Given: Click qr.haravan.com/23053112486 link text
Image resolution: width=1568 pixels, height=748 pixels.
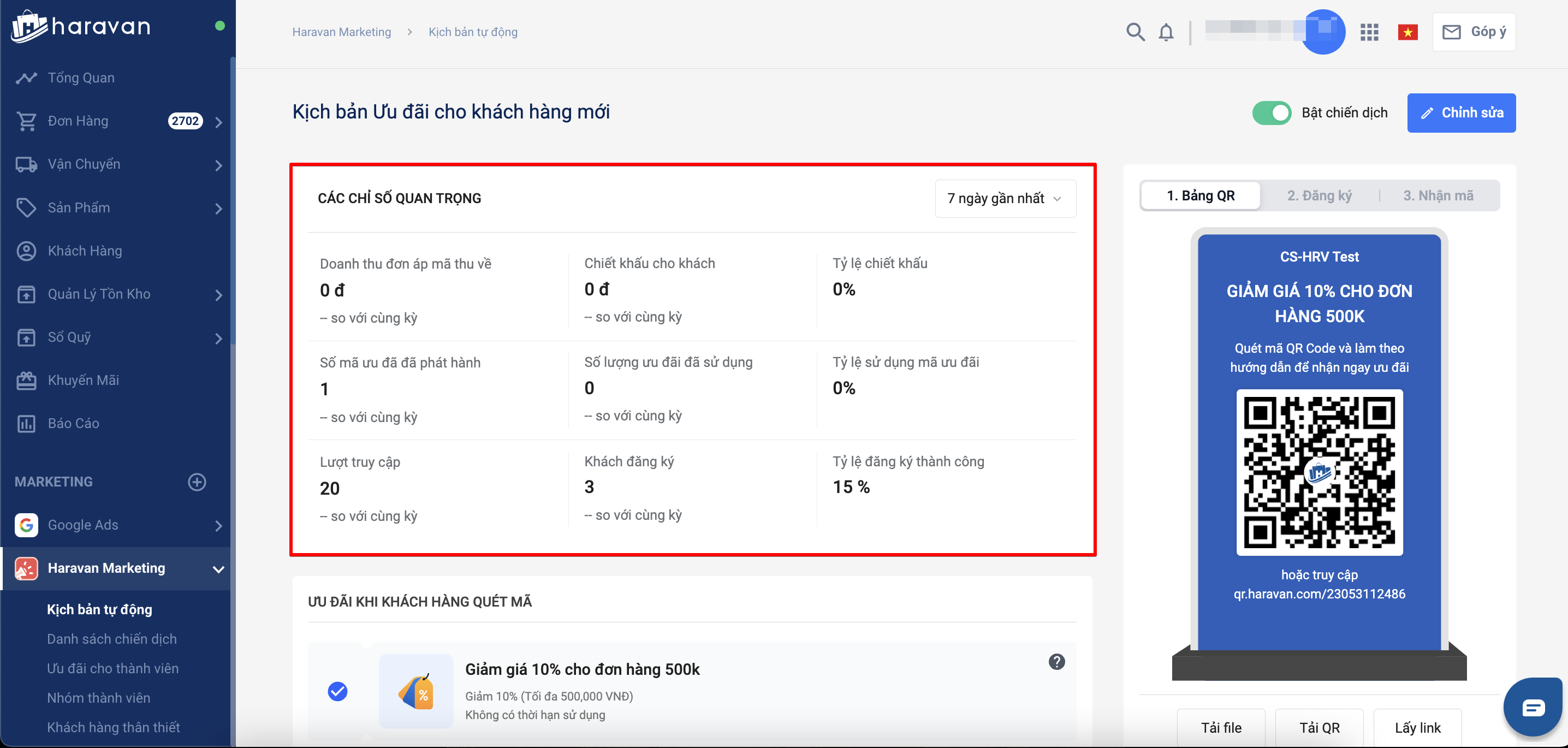Looking at the screenshot, I should point(1319,594).
